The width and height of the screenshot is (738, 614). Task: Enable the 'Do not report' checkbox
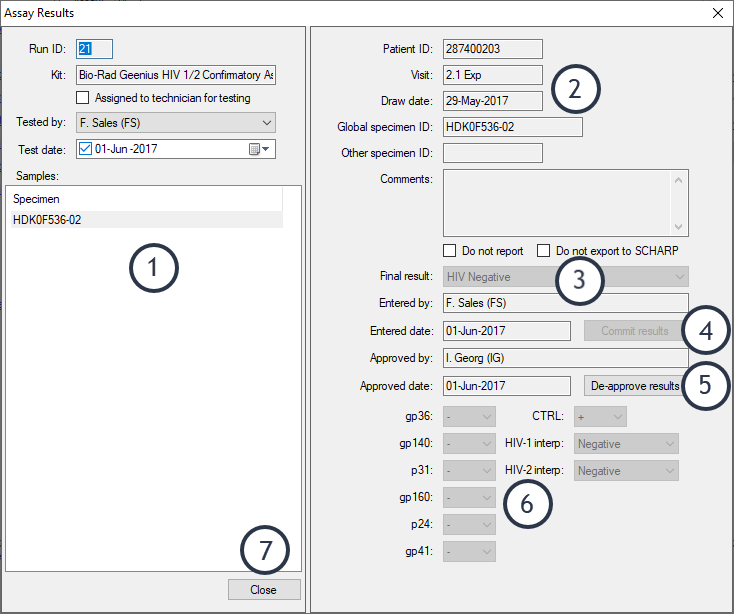tap(449, 250)
